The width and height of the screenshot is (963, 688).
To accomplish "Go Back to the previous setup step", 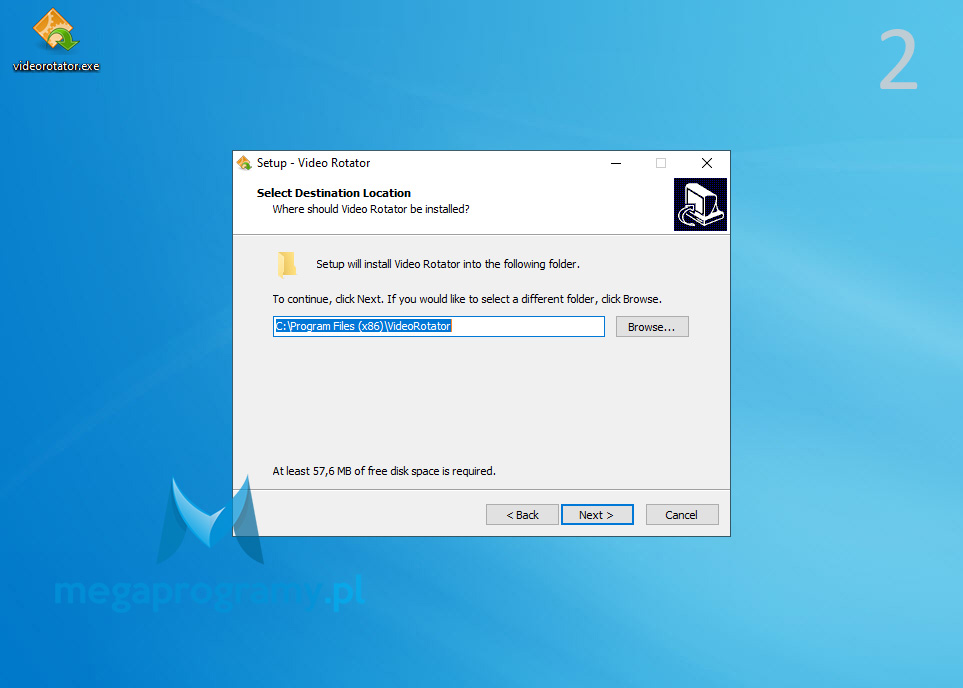I will point(522,515).
